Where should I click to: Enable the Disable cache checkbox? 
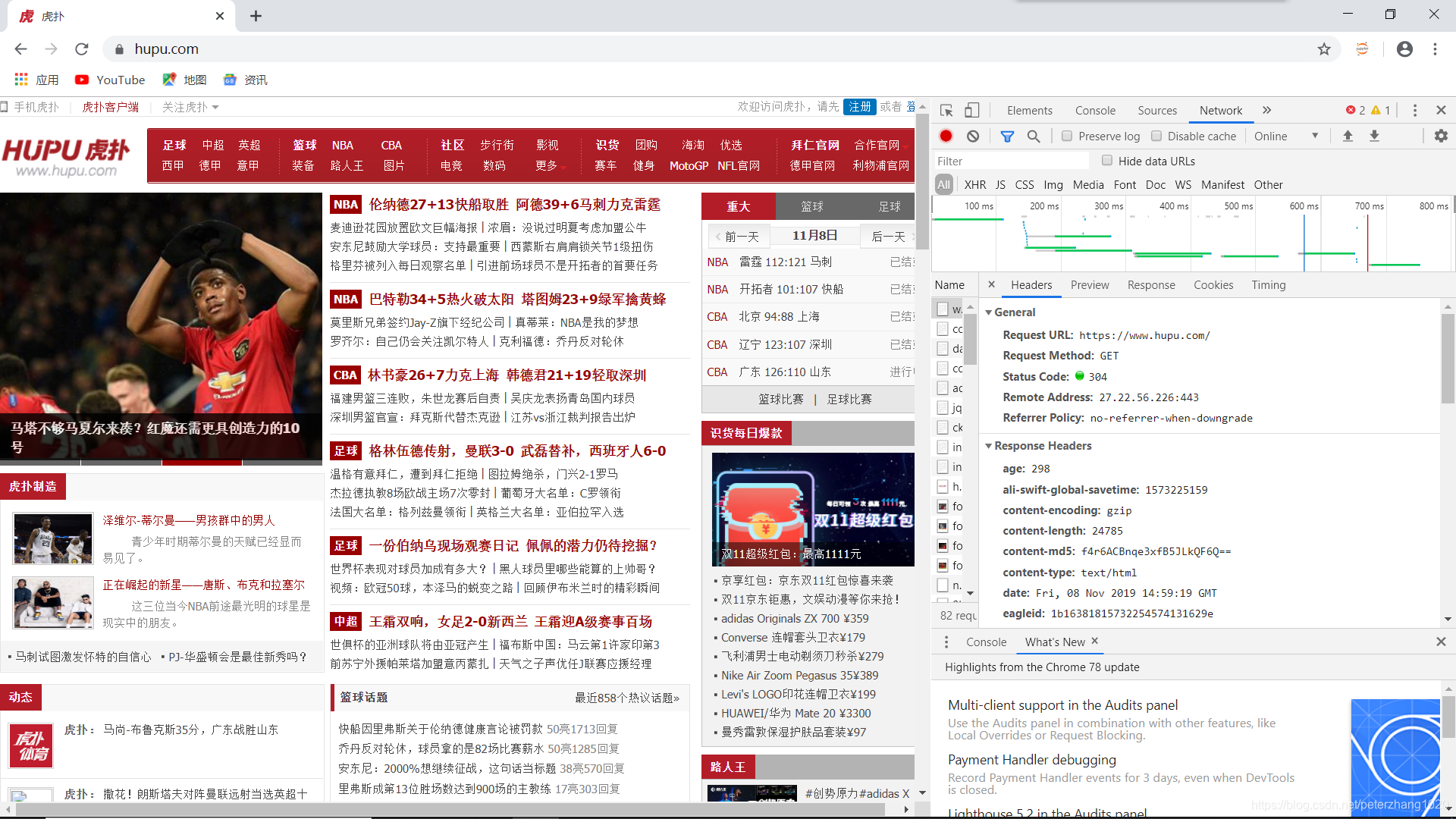coord(1156,136)
